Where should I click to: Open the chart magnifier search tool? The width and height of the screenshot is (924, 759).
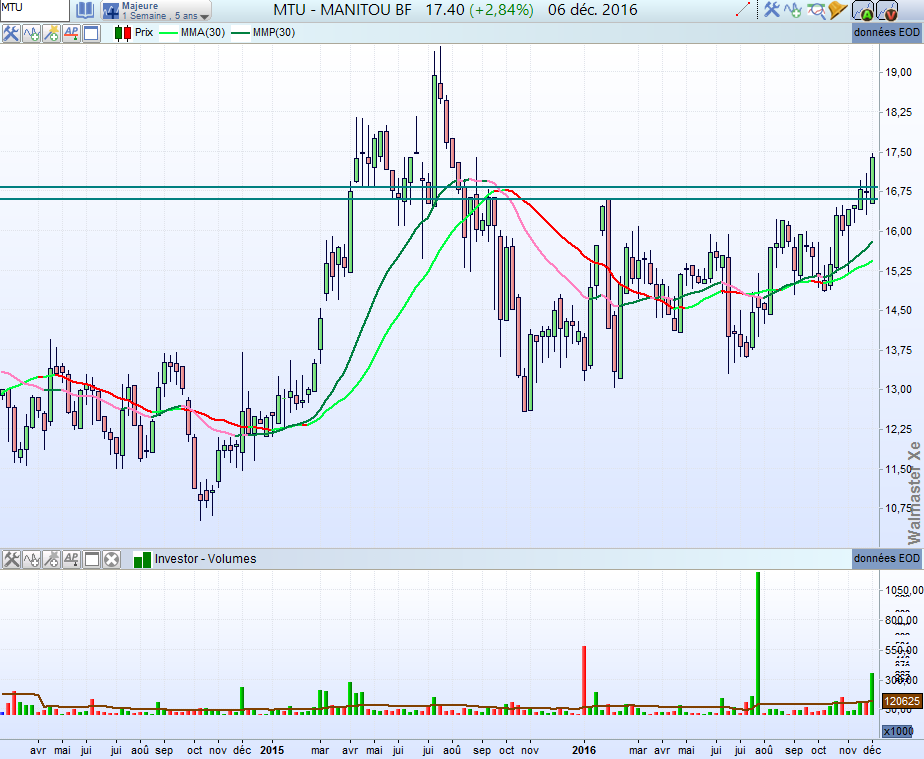click(816, 10)
